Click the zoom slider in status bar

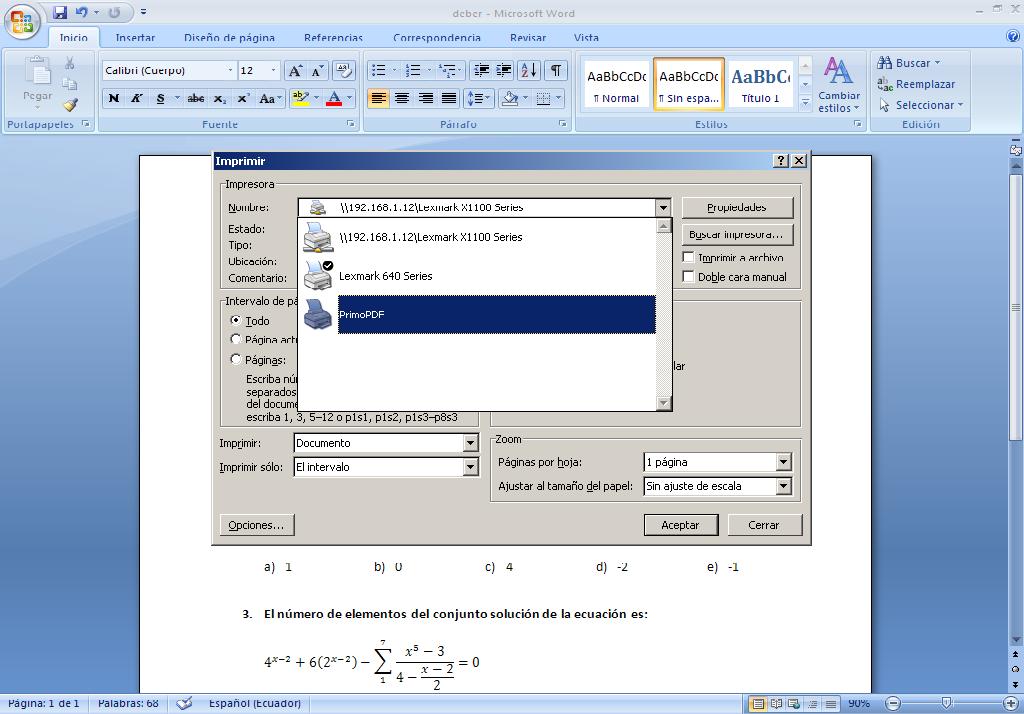pos(948,703)
